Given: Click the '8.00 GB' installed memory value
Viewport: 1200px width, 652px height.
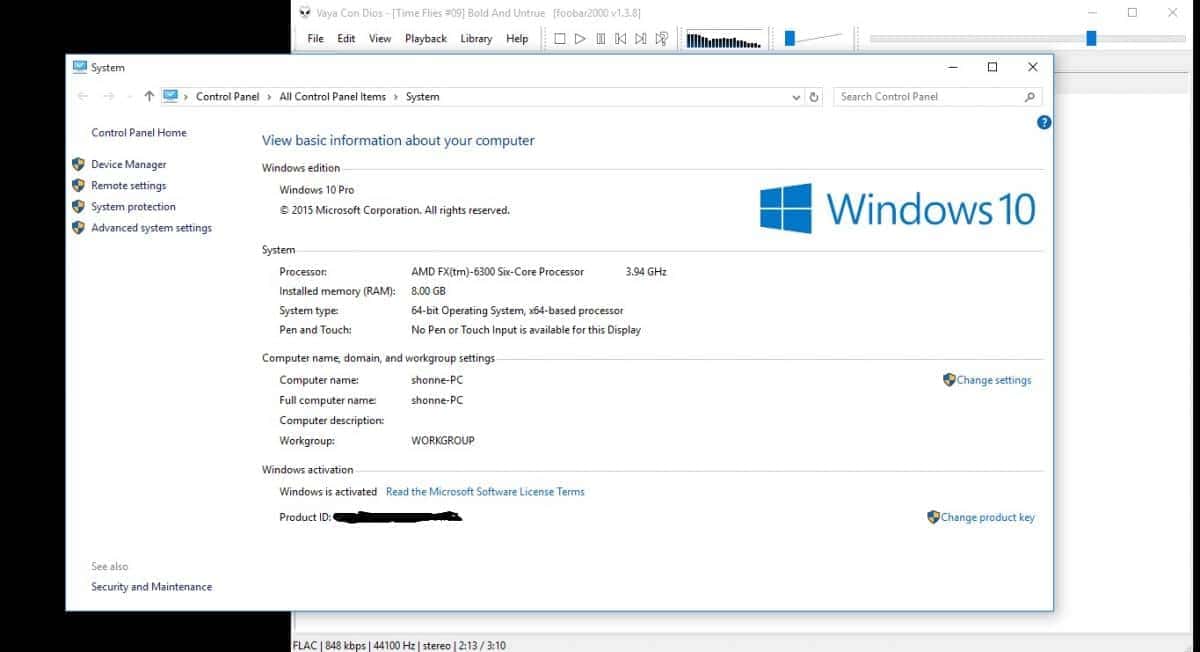Looking at the screenshot, I should pos(428,291).
